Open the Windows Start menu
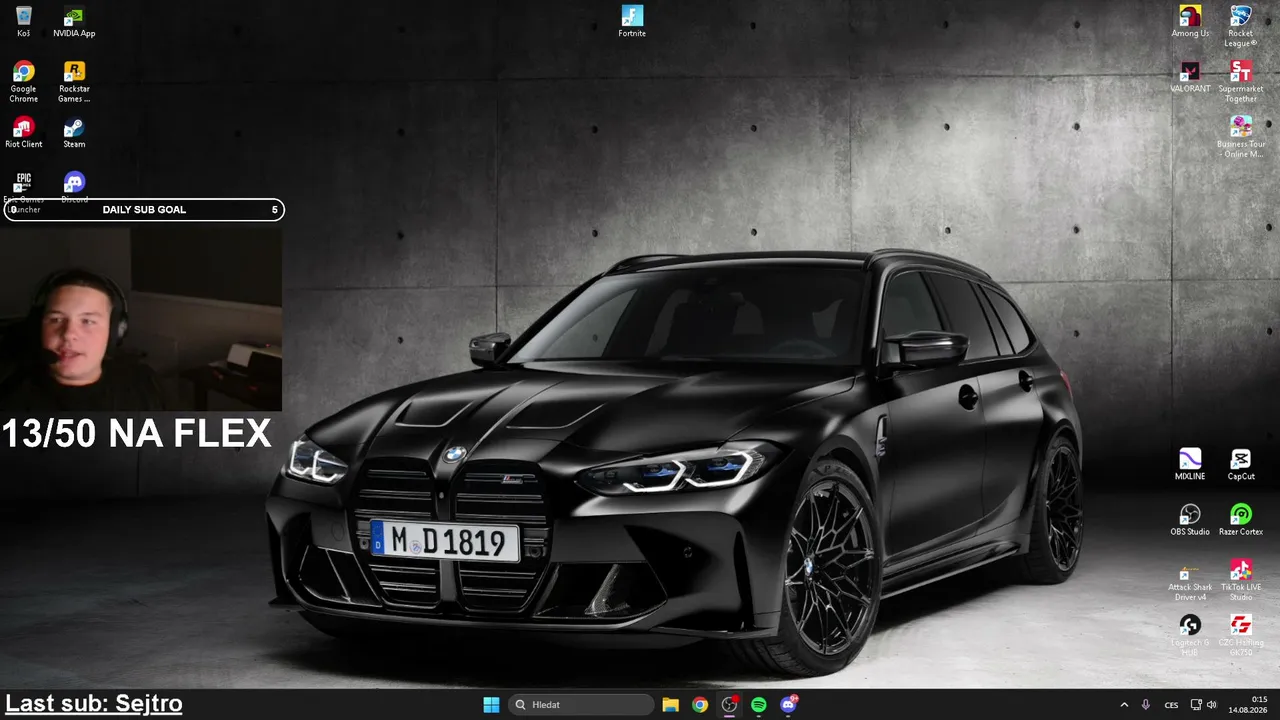 [x=491, y=705]
